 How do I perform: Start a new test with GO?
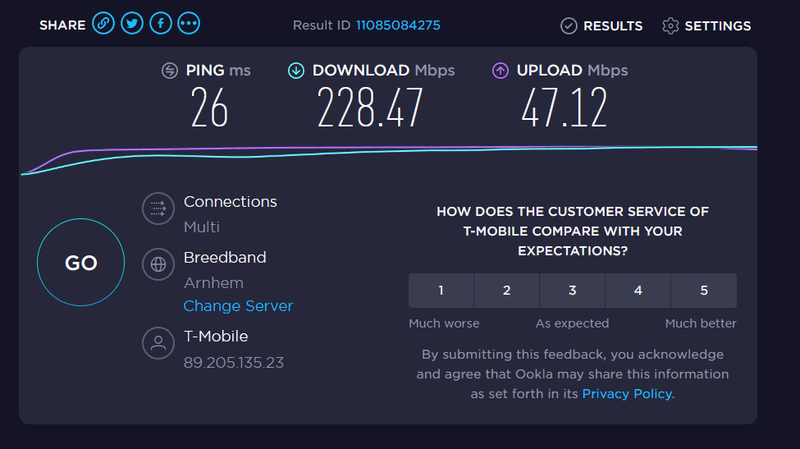81,262
